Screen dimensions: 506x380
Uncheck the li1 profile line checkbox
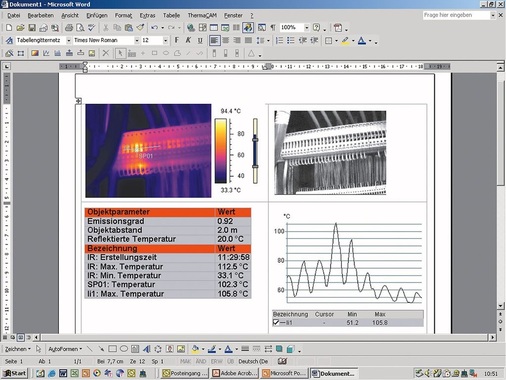point(276,322)
